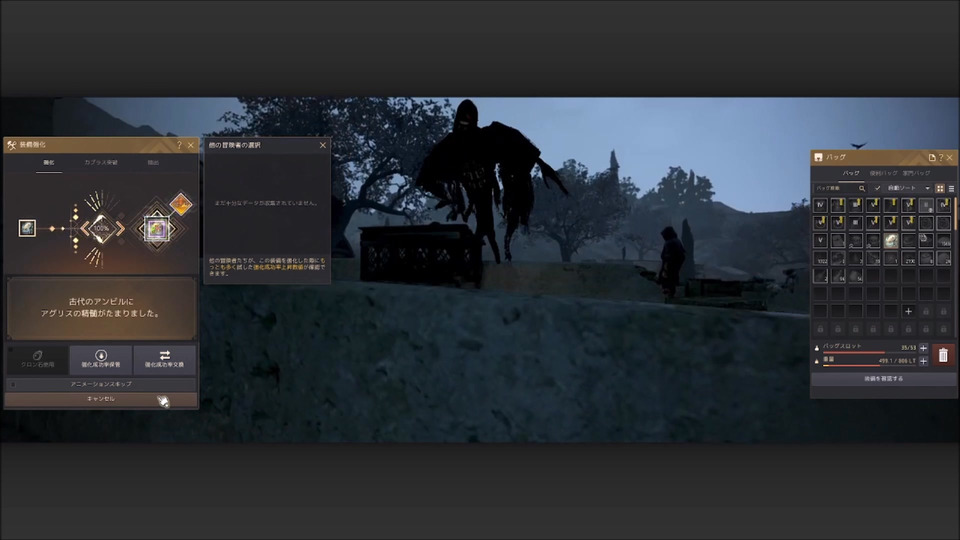
Task: Switch to the 便利バッグ tab
Action: (883, 173)
